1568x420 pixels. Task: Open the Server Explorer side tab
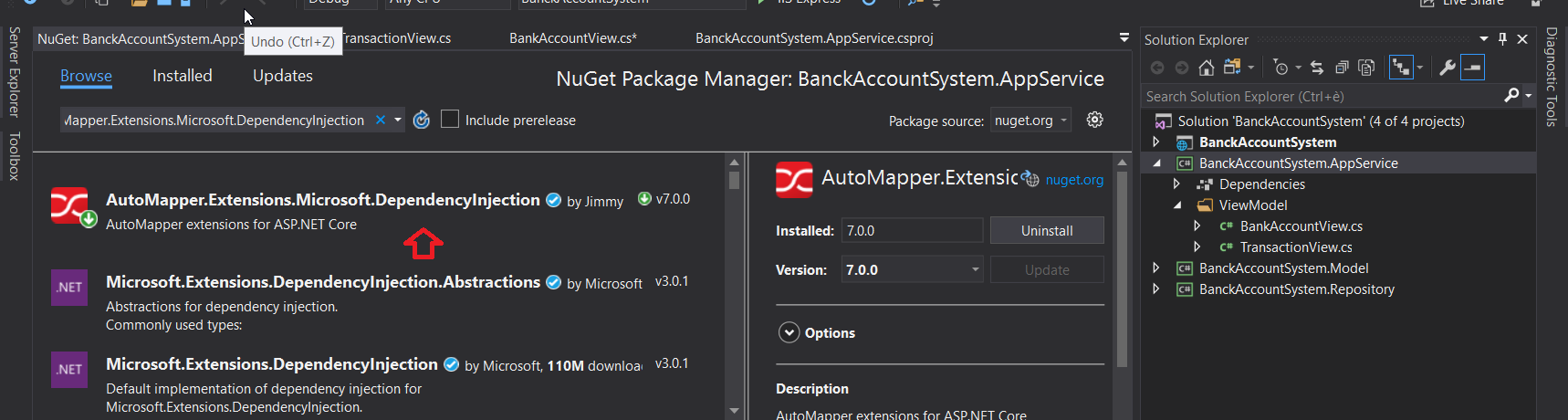(x=14, y=72)
